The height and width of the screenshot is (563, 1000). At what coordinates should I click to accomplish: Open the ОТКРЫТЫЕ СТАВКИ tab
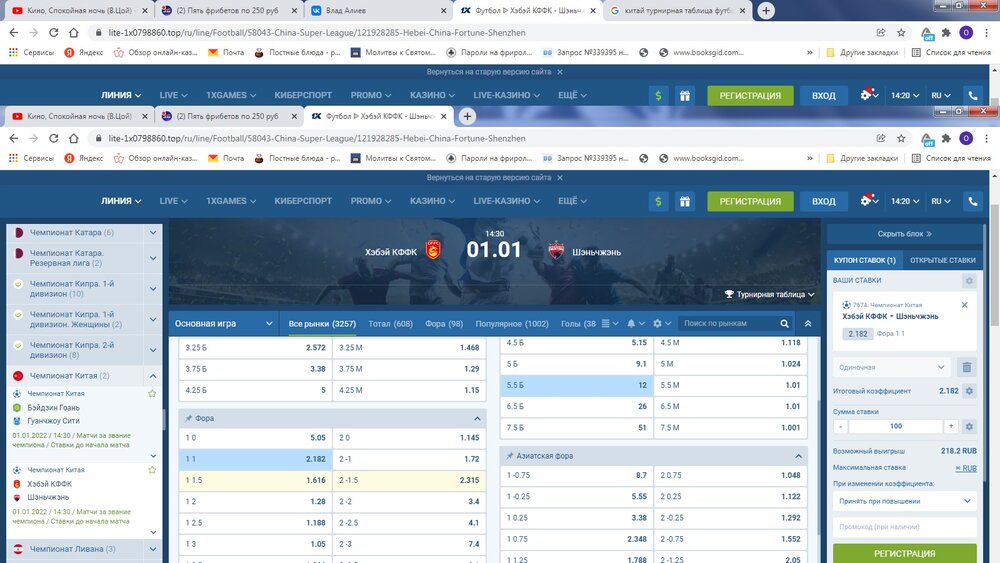(x=943, y=260)
